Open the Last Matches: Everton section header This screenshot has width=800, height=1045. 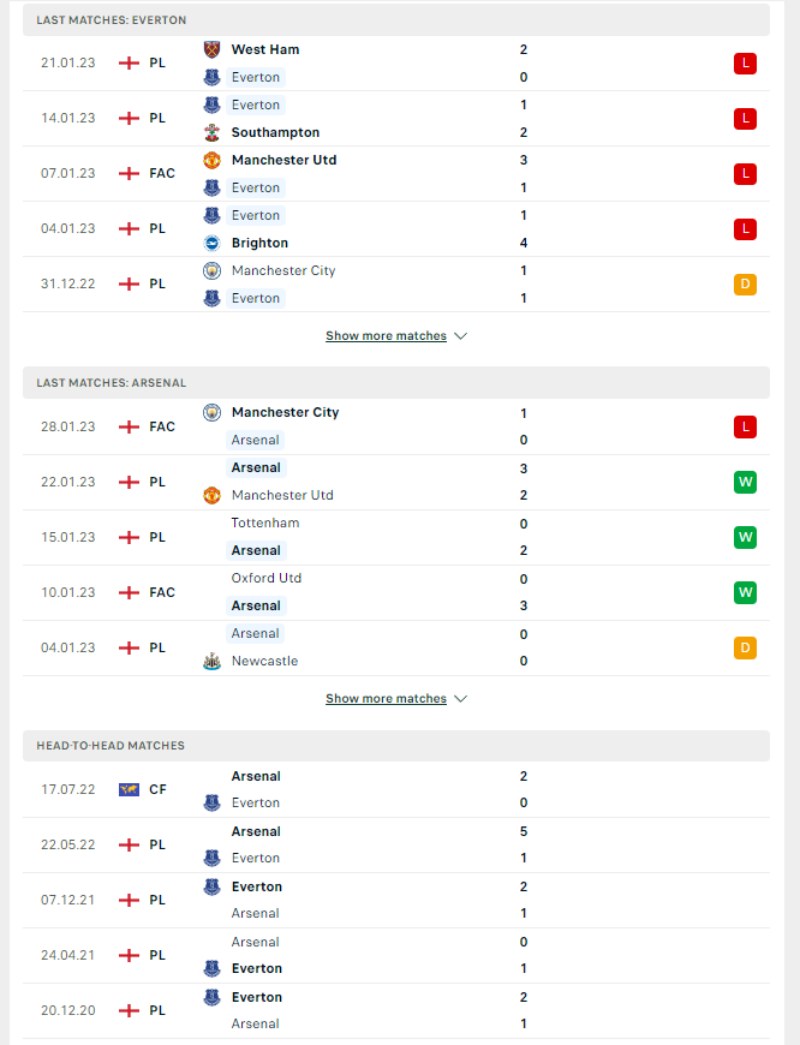tap(396, 20)
